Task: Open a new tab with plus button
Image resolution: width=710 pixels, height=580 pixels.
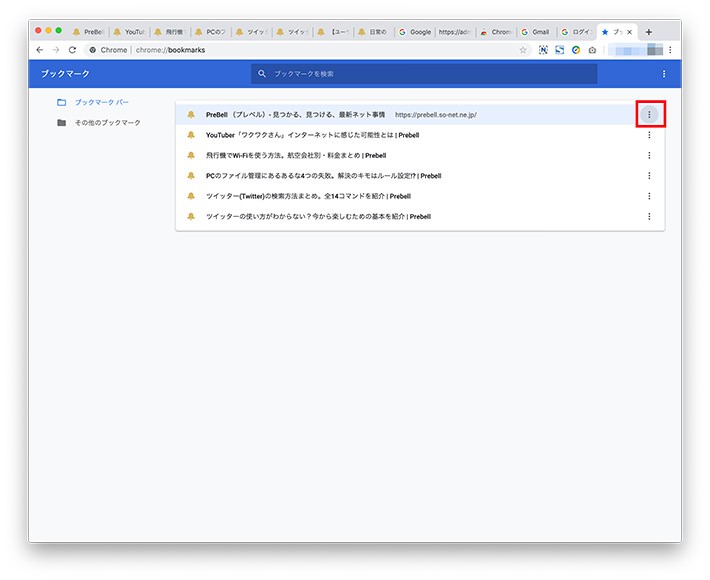Action: tap(649, 32)
